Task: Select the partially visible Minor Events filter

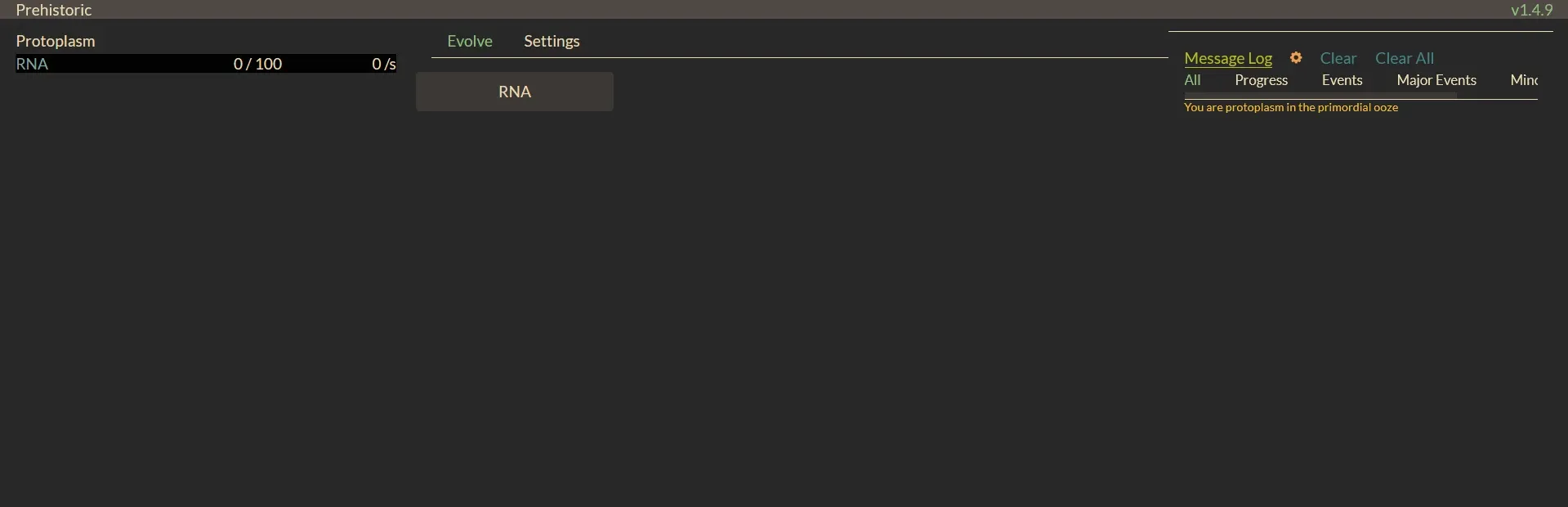Action: pos(1523,80)
